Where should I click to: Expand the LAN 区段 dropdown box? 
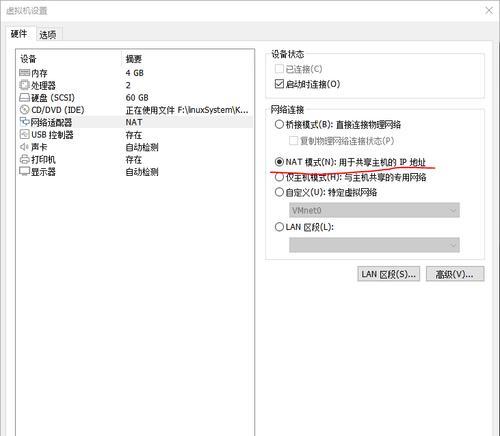[x=374, y=245]
